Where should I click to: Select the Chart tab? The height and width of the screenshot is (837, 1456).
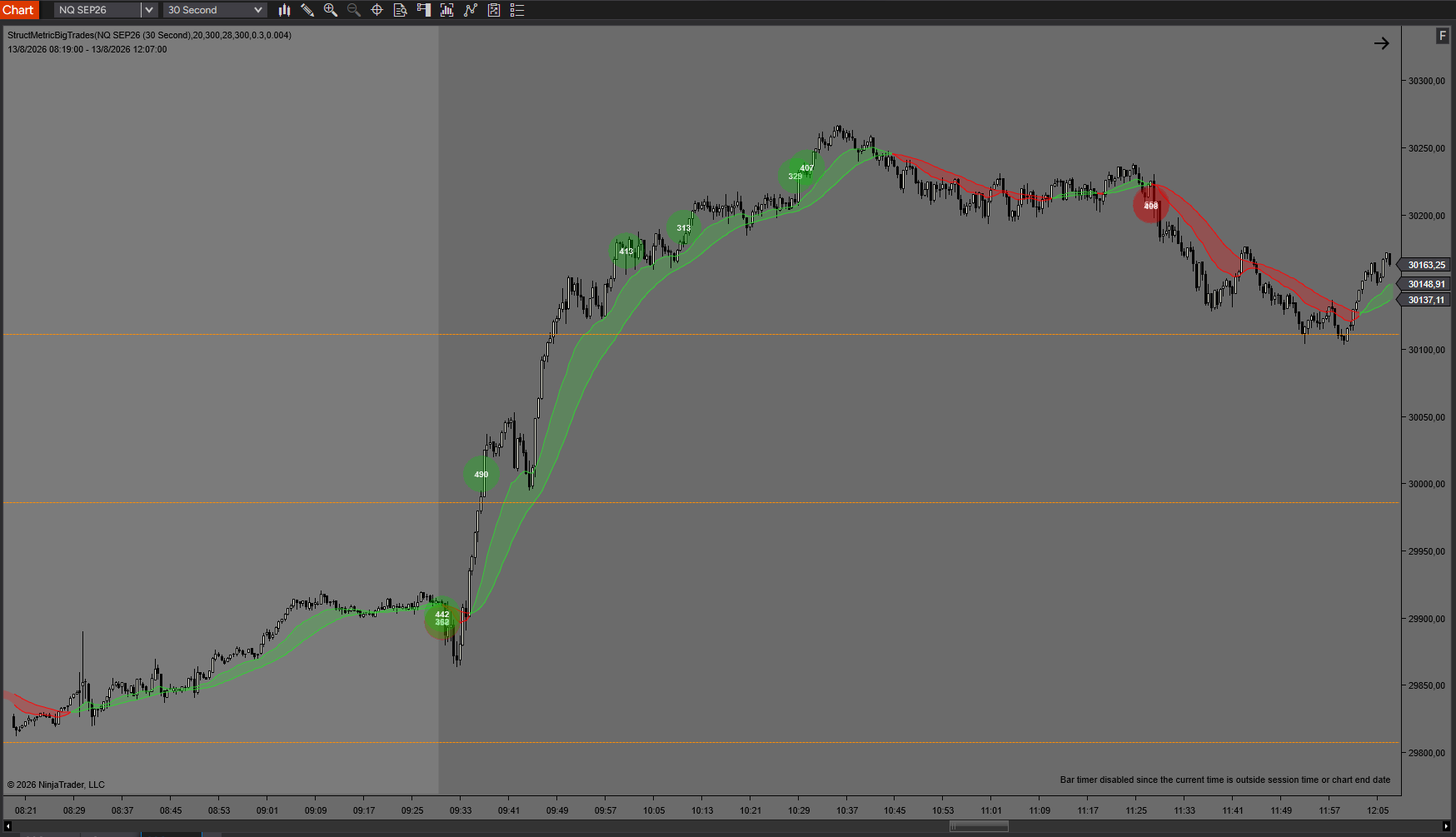click(x=18, y=10)
